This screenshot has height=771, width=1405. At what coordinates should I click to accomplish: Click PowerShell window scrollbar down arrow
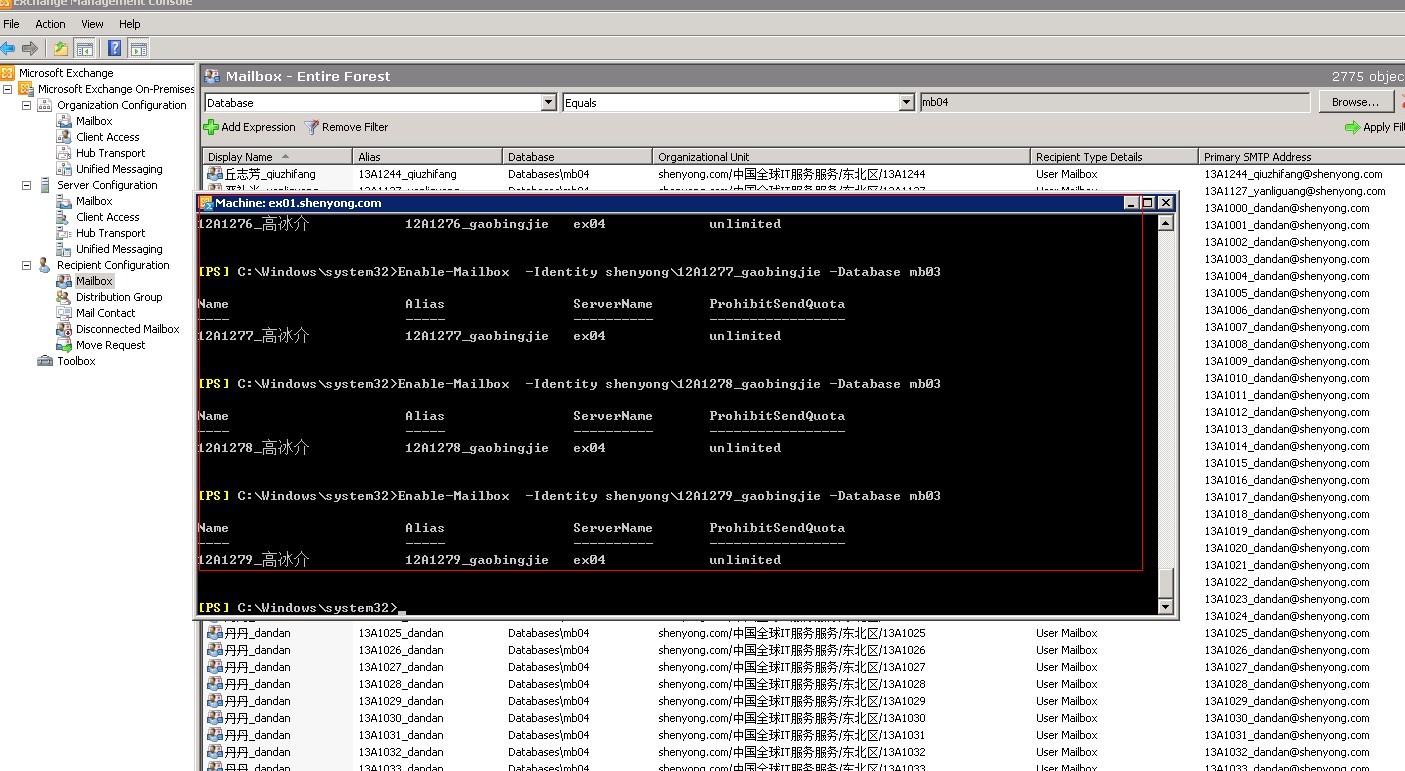(x=1165, y=606)
